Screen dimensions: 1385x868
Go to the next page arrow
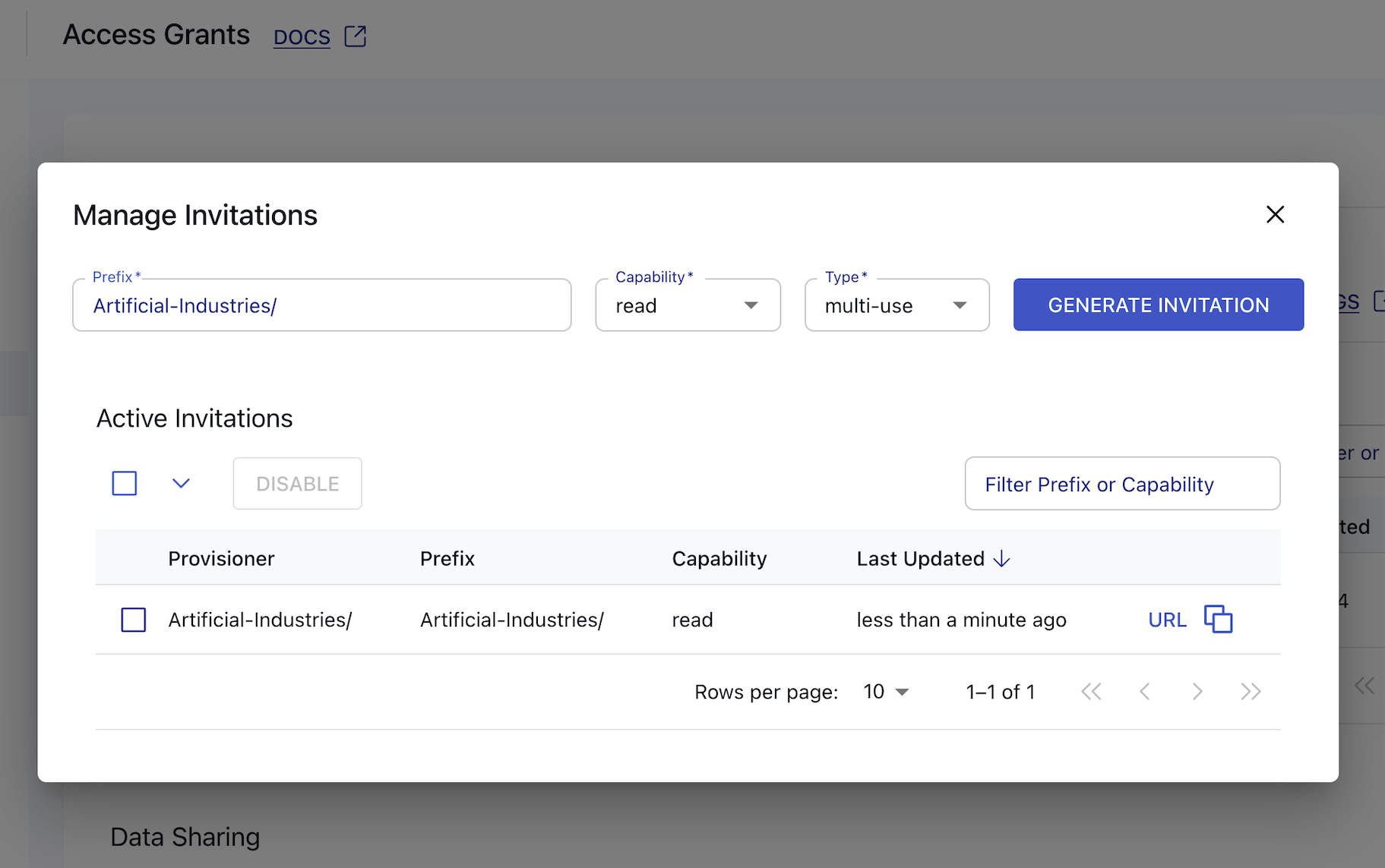click(1197, 691)
